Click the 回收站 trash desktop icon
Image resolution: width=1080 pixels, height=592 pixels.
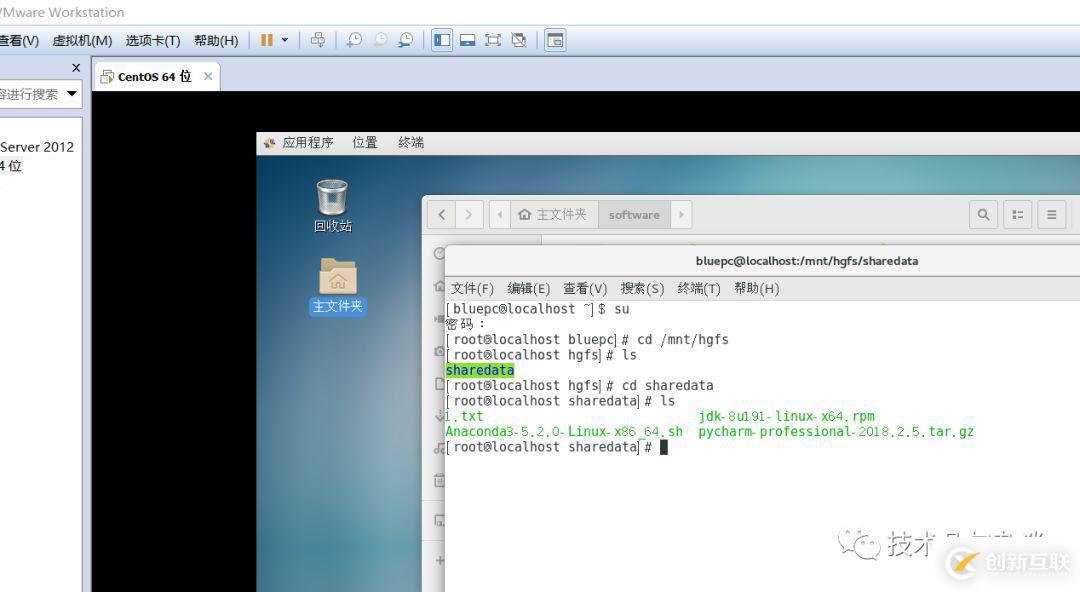click(x=333, y=205)
